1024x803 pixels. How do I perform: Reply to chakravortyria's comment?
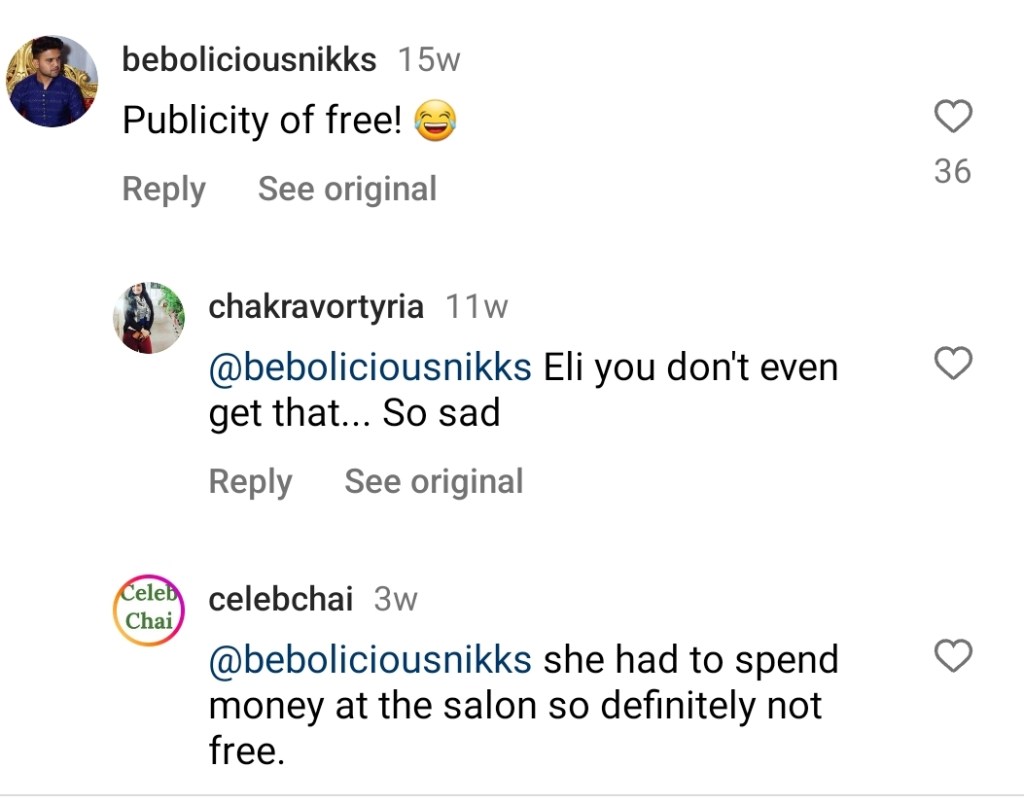click(x=250, y=482)
